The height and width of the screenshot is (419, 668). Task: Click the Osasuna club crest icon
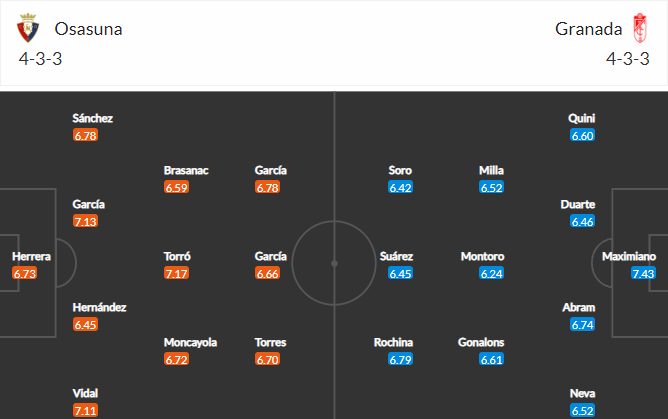click(x=28, y=28)
